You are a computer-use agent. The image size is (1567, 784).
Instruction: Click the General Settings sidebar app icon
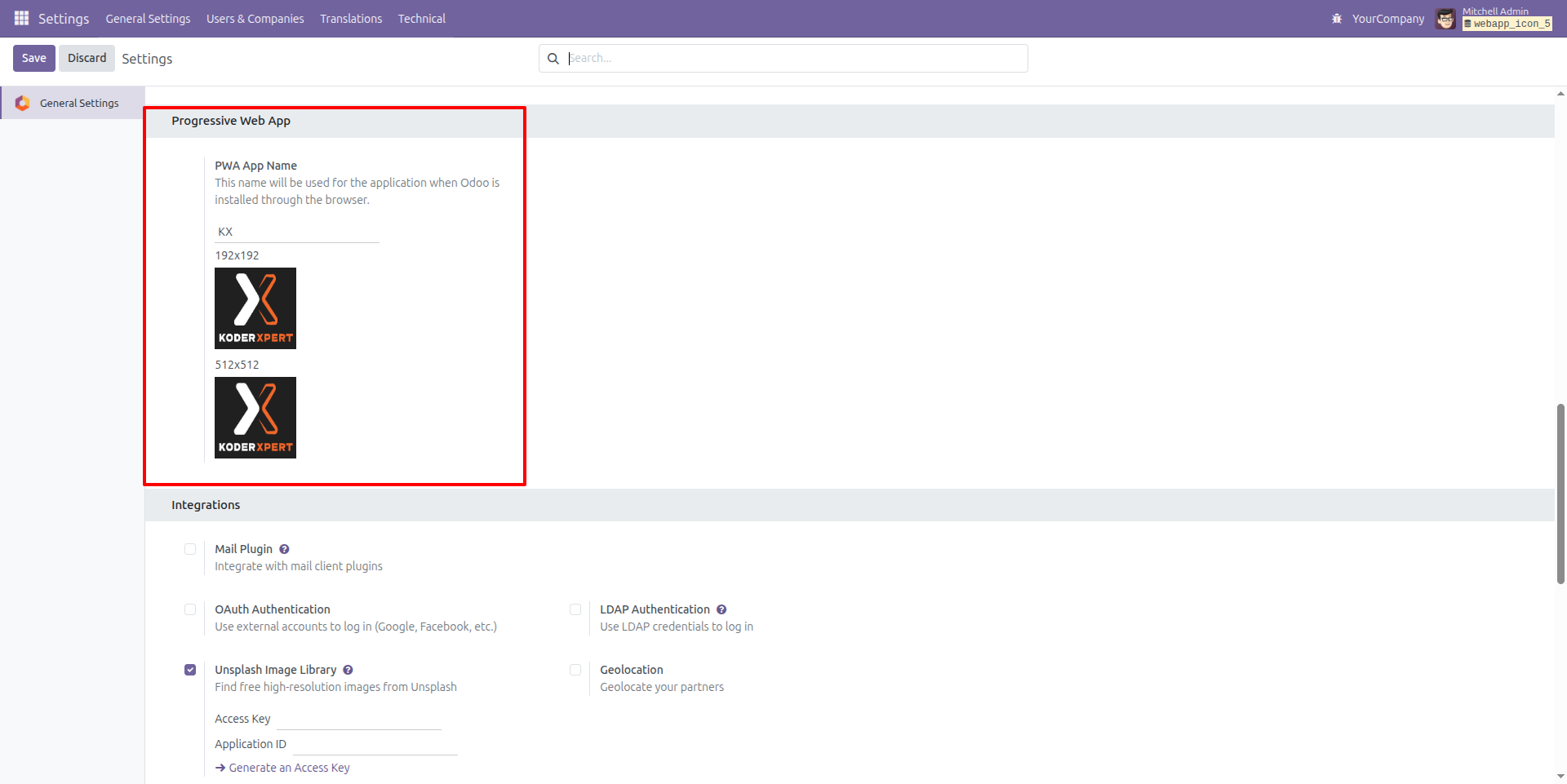click(x=23, y=103)
